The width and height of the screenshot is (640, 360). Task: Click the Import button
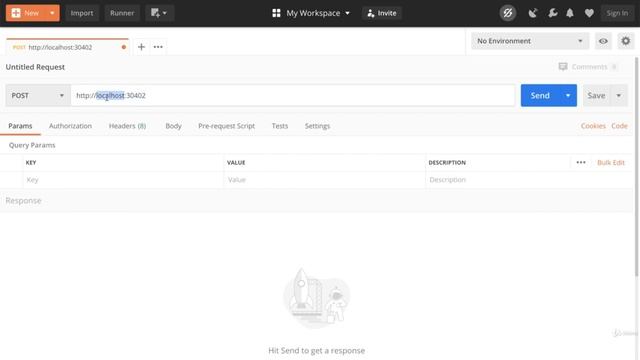(x=82, y=13)
